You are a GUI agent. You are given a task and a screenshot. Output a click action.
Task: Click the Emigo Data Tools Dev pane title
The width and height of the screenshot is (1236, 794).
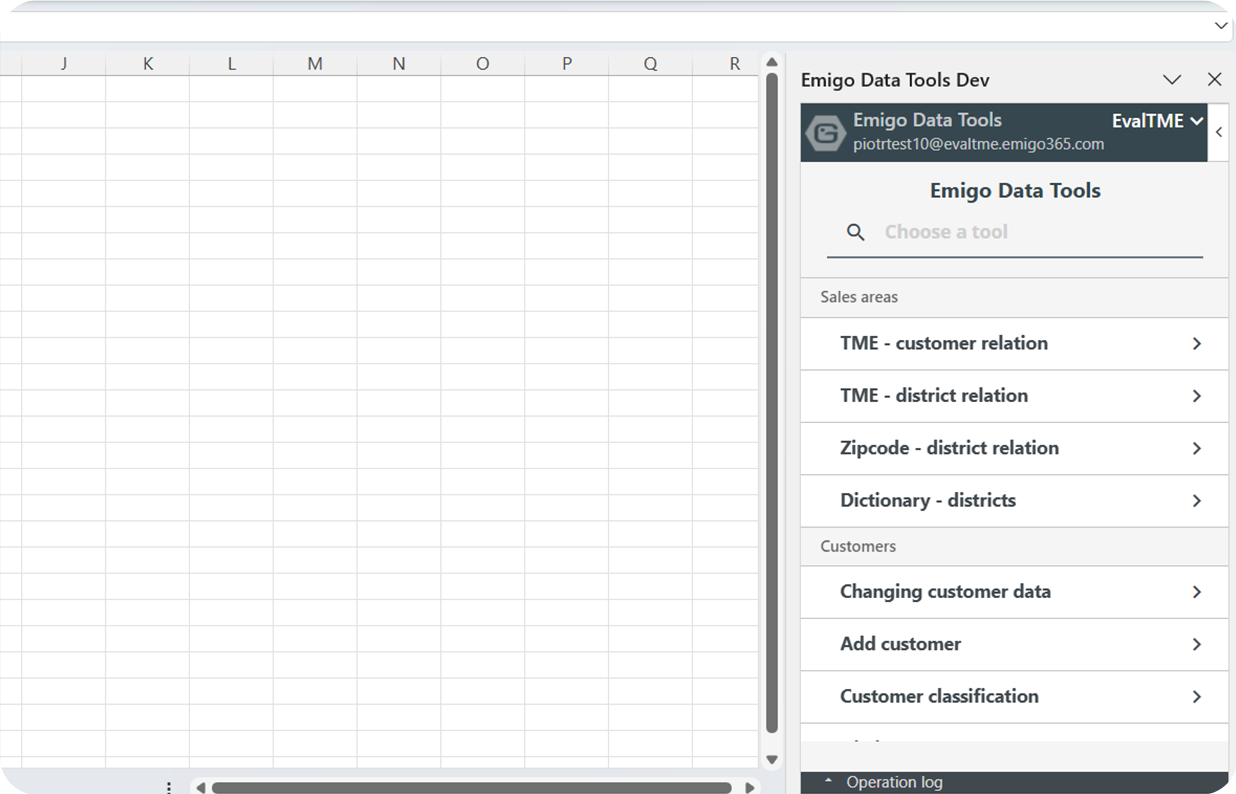[895, 80]
